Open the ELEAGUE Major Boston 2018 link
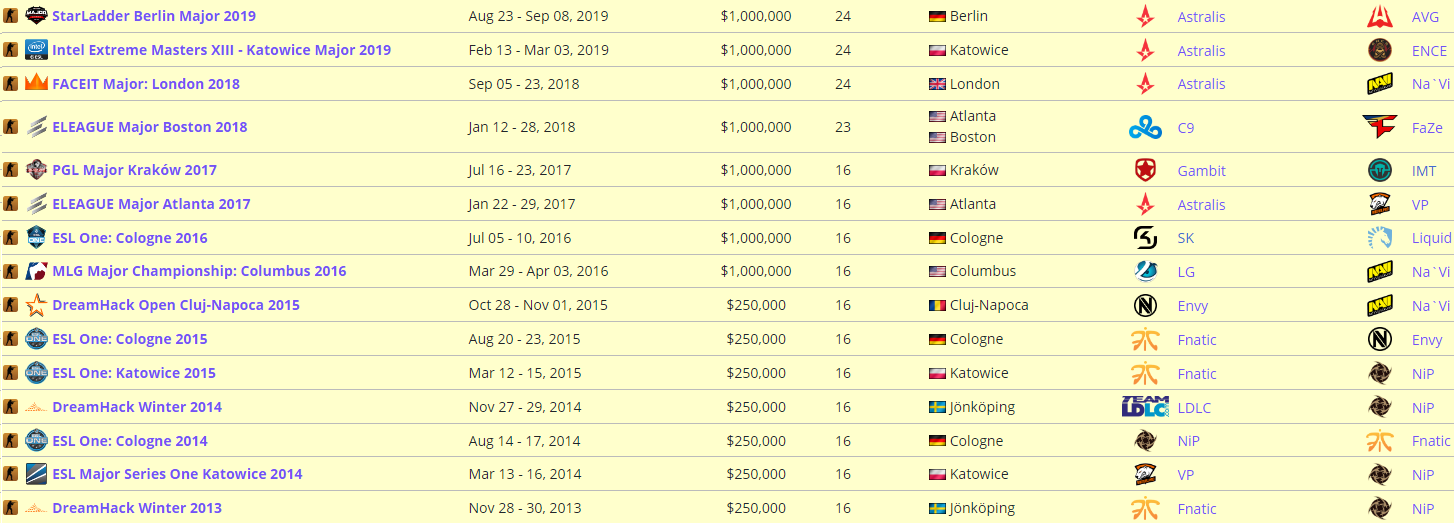 click(x=150, y=127)
